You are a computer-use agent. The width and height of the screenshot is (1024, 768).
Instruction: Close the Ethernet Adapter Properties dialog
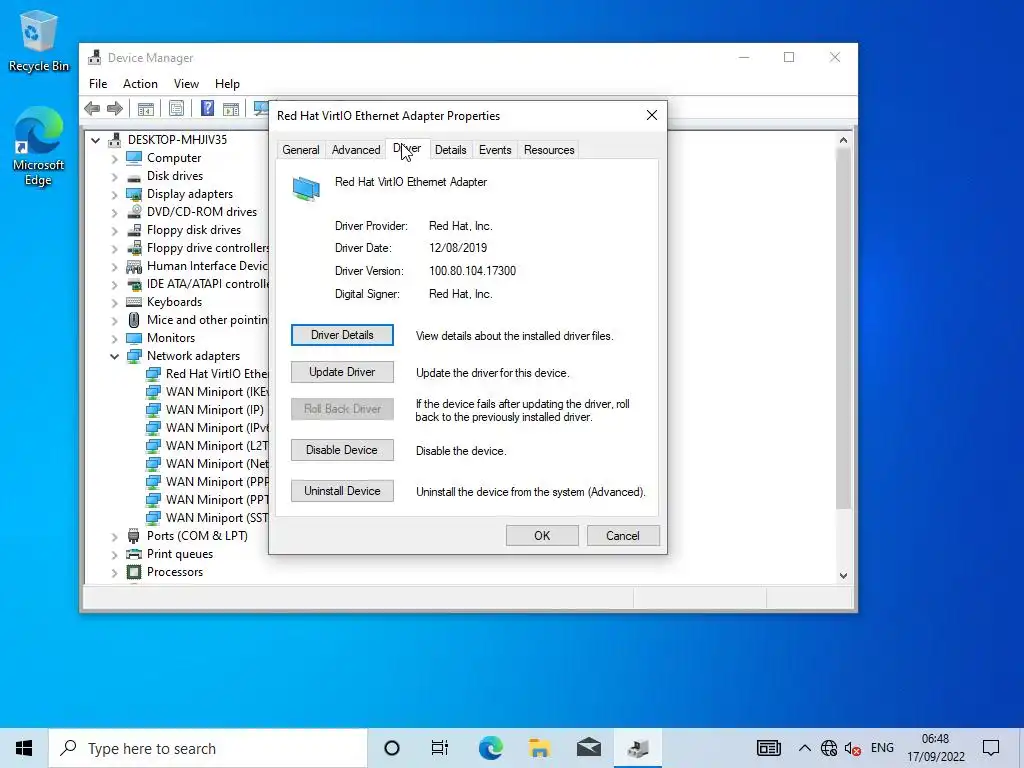[652, 115]
